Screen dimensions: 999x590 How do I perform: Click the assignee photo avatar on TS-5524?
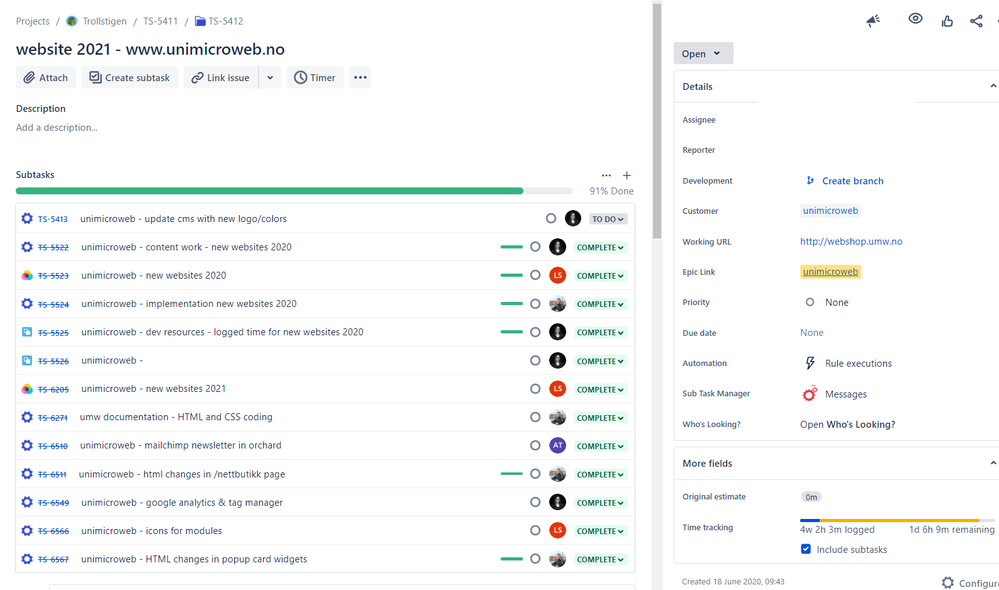(x=557, y=304)
